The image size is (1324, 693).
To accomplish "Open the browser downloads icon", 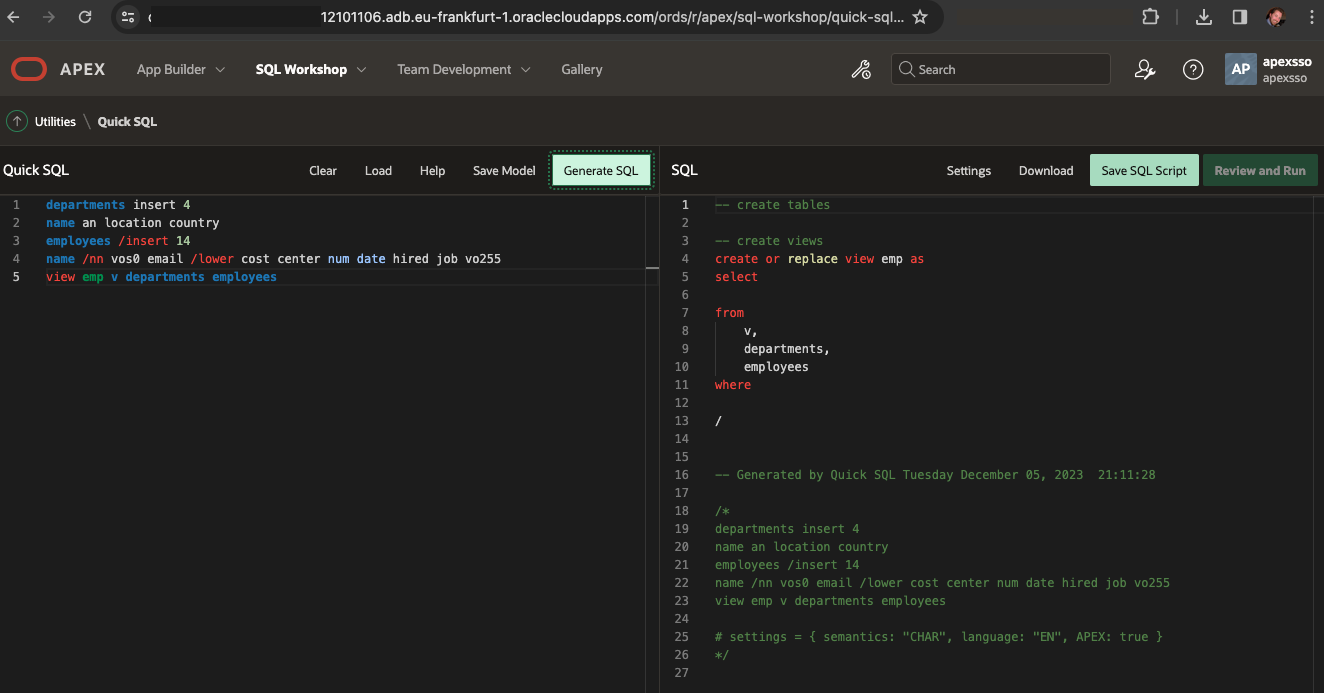I will [1204, 17].
